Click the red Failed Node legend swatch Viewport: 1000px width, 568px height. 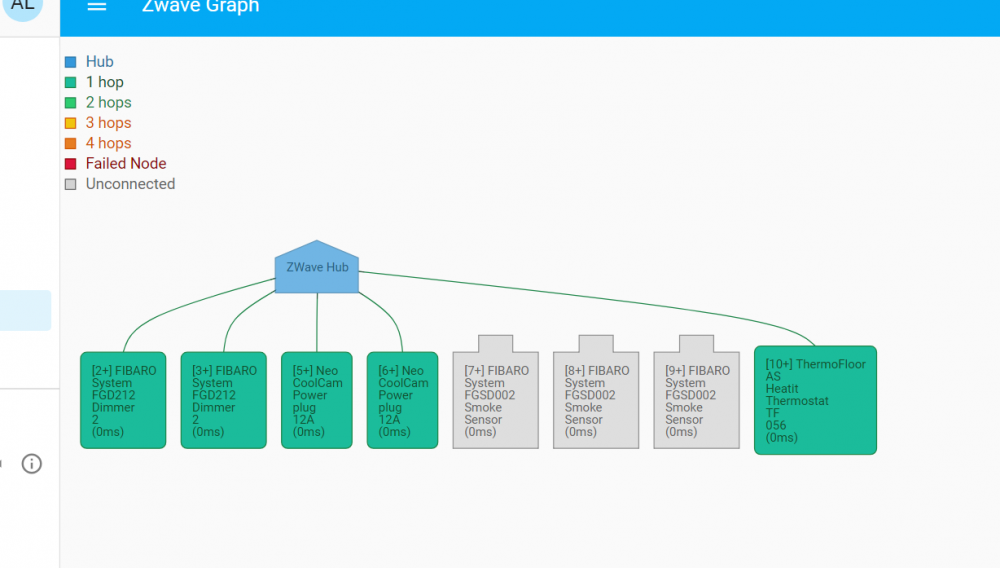tap(70, 164)
